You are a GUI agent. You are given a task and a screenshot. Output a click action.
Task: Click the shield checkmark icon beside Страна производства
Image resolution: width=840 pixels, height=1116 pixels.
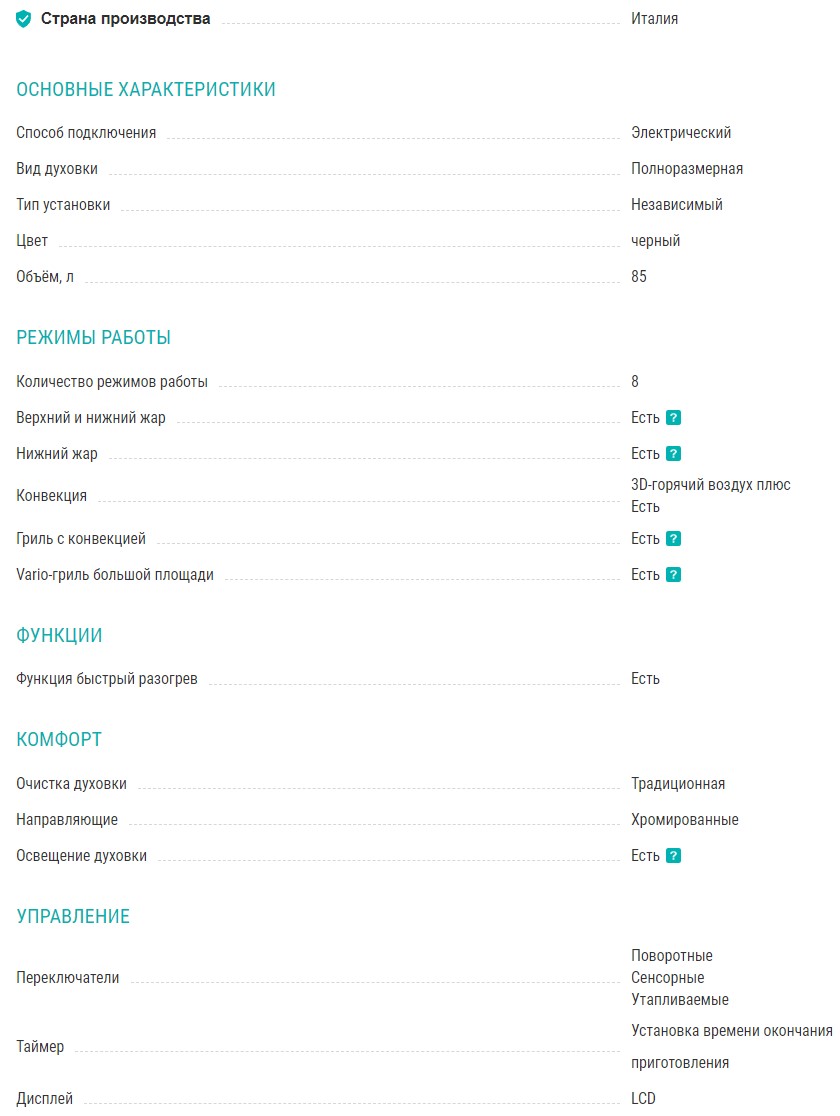pos(24,19)
